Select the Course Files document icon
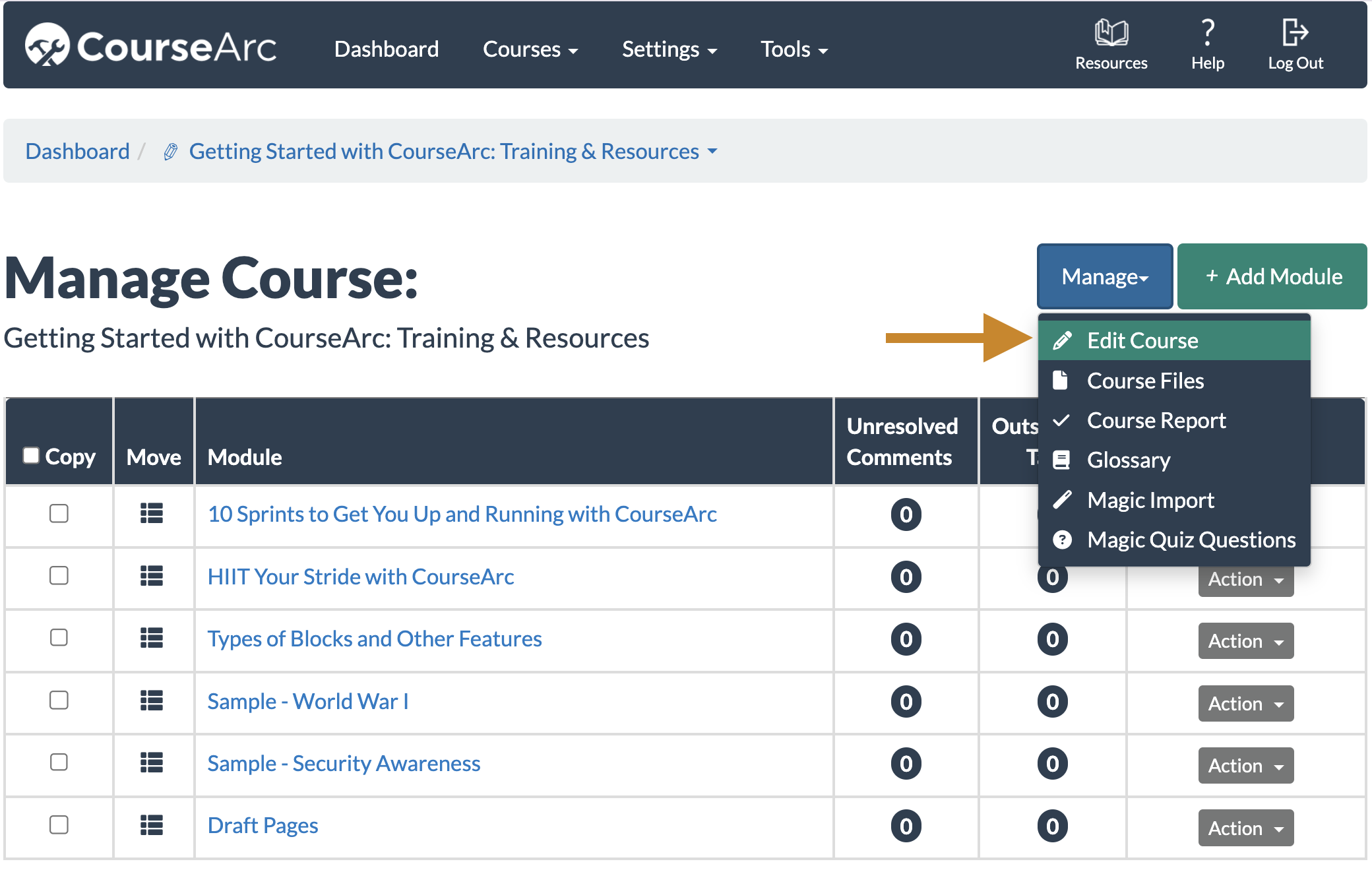Viewport: 1372px width, 872px height. 1063,381
